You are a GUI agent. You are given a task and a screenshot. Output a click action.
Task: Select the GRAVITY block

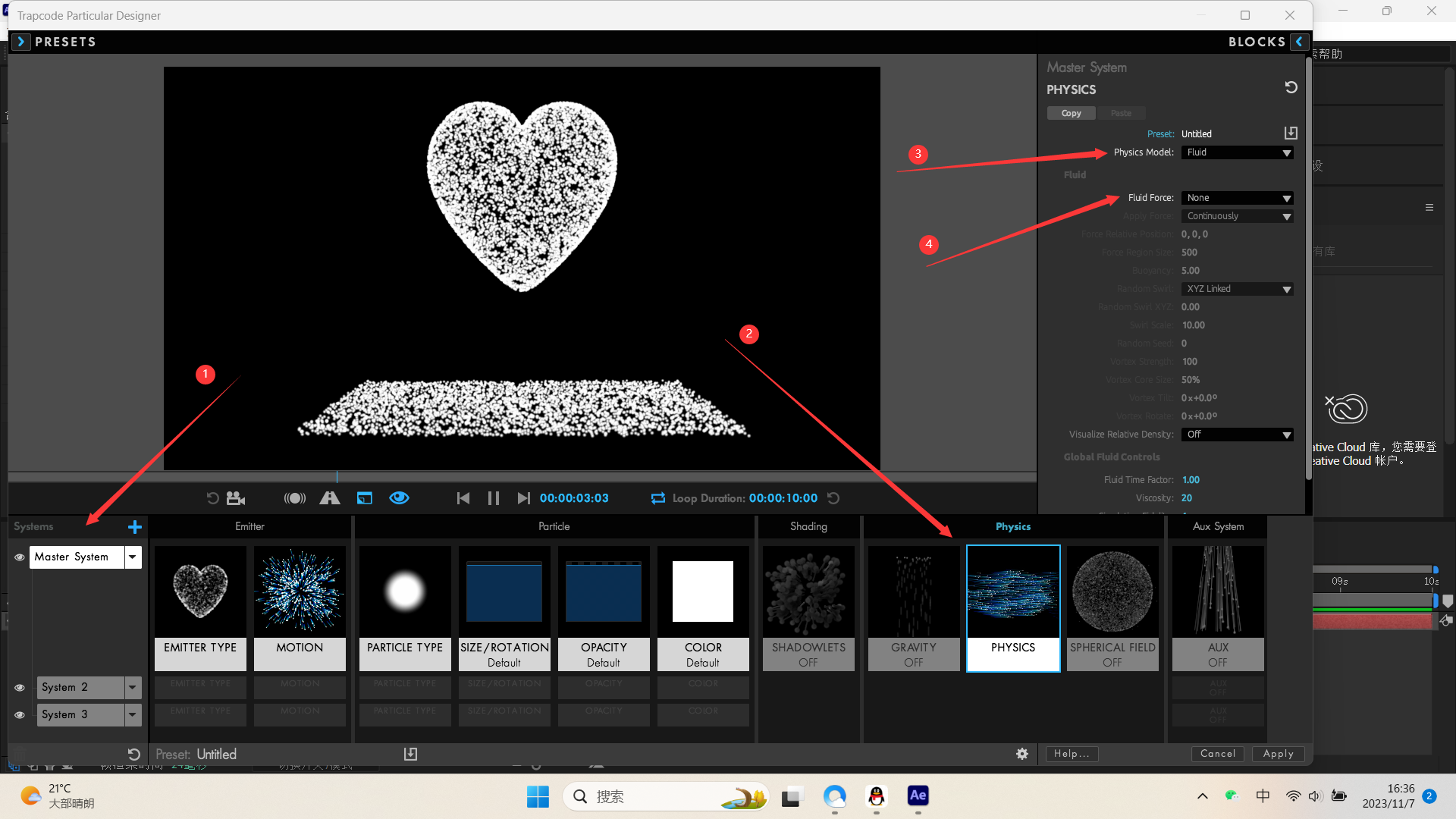click(x=914, y=608)
